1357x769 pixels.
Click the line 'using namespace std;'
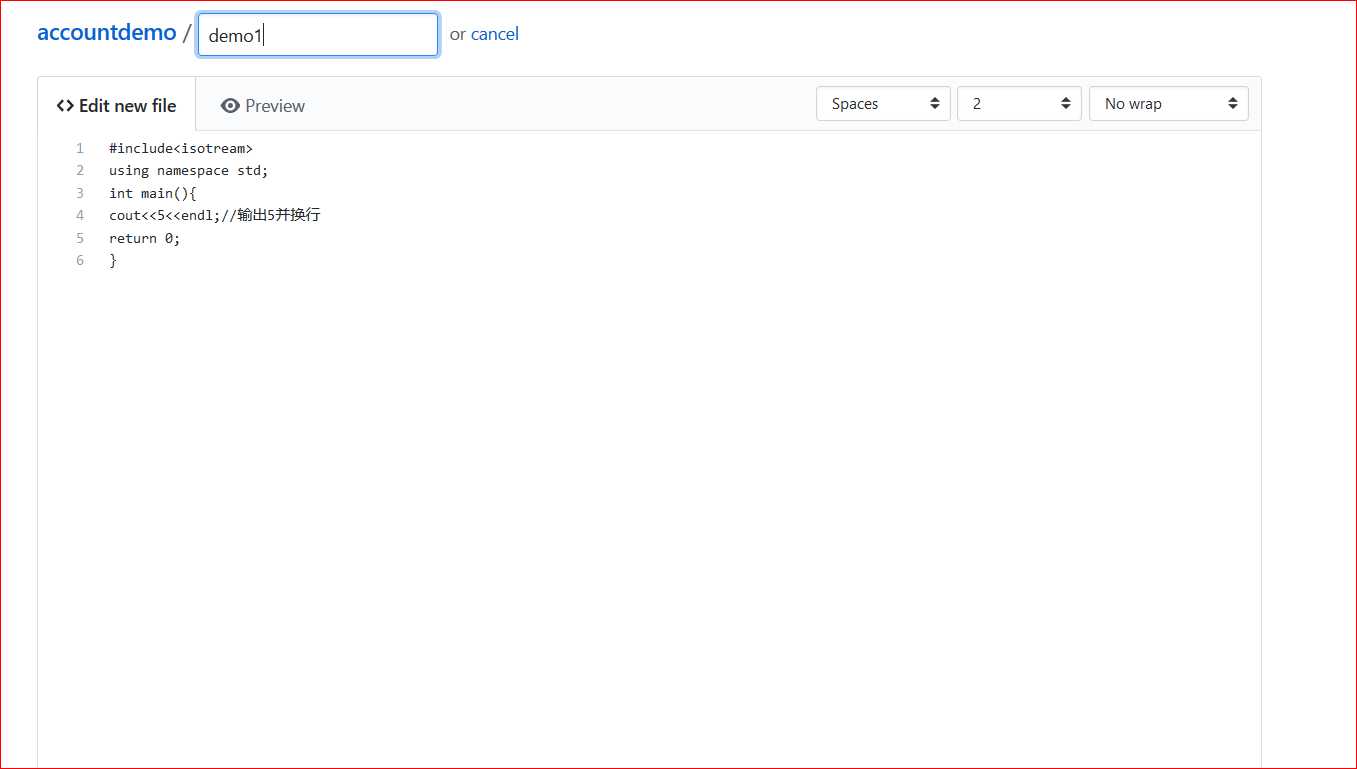(x=189, y=170)
